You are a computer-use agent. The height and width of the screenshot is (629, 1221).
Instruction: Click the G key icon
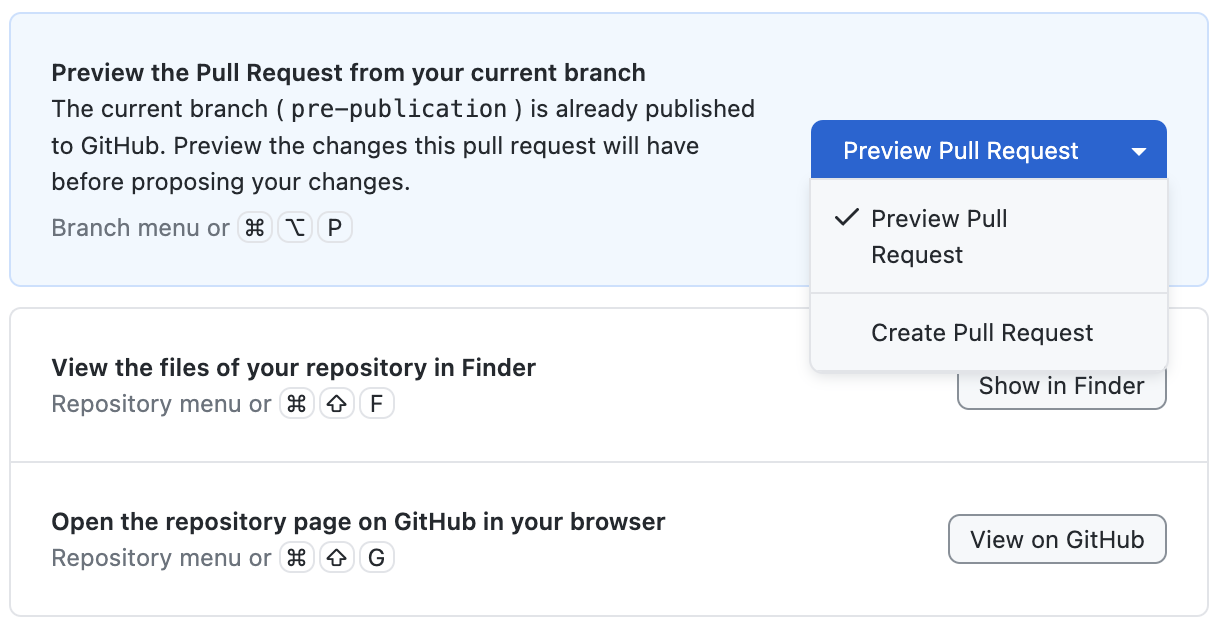pos(377,558)
